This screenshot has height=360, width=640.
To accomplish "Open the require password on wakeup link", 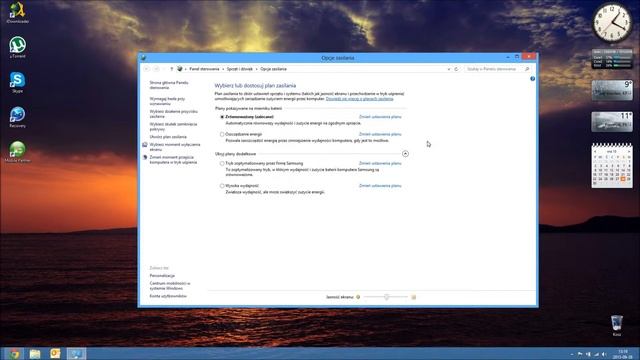I will click(x=167, y=101).
